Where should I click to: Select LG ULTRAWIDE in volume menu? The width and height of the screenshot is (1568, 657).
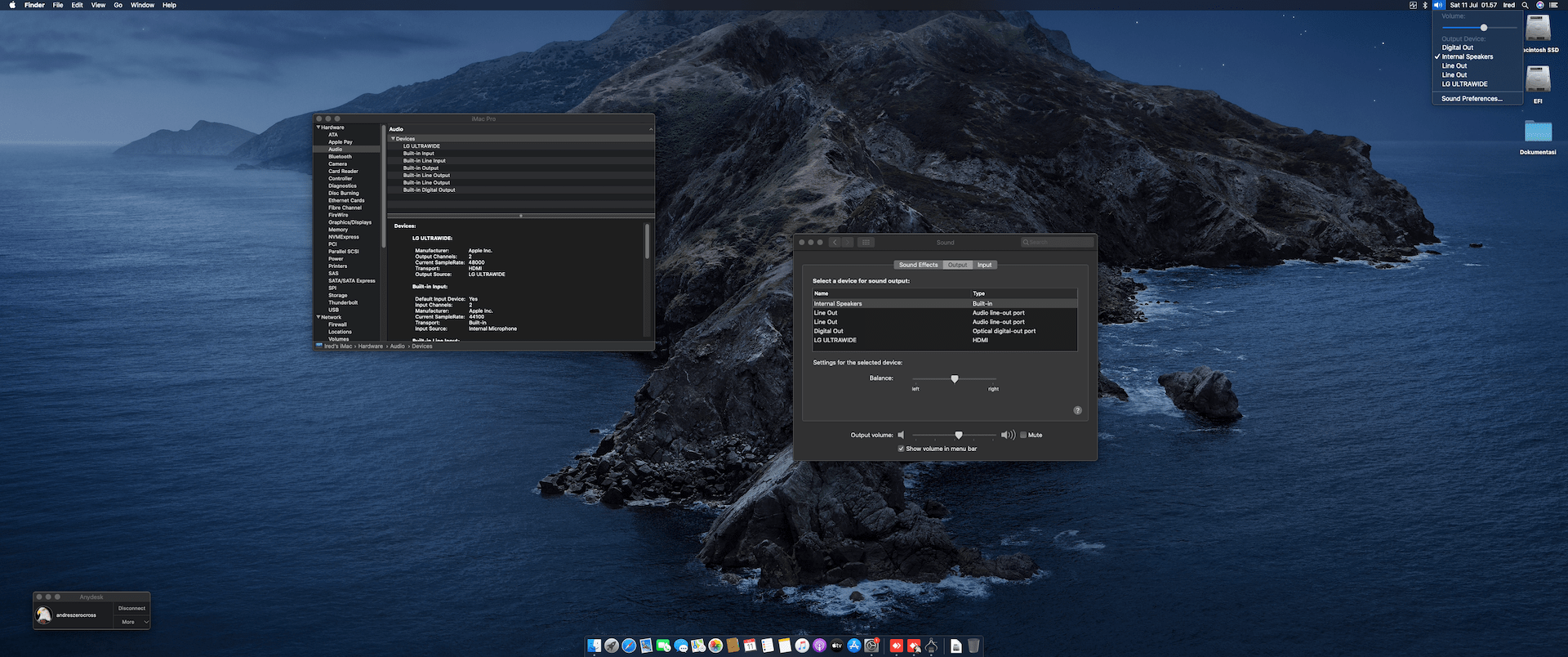click(1464, 84)
